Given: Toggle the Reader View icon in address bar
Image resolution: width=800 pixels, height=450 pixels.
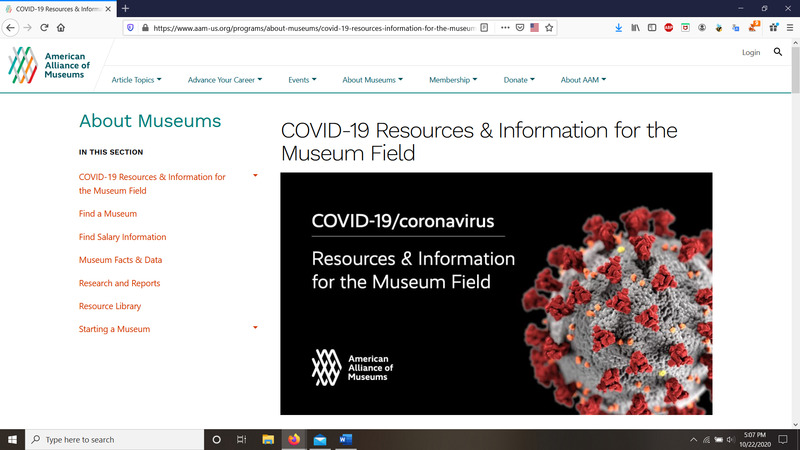Looking at the screenshot, I should (484, 28).
